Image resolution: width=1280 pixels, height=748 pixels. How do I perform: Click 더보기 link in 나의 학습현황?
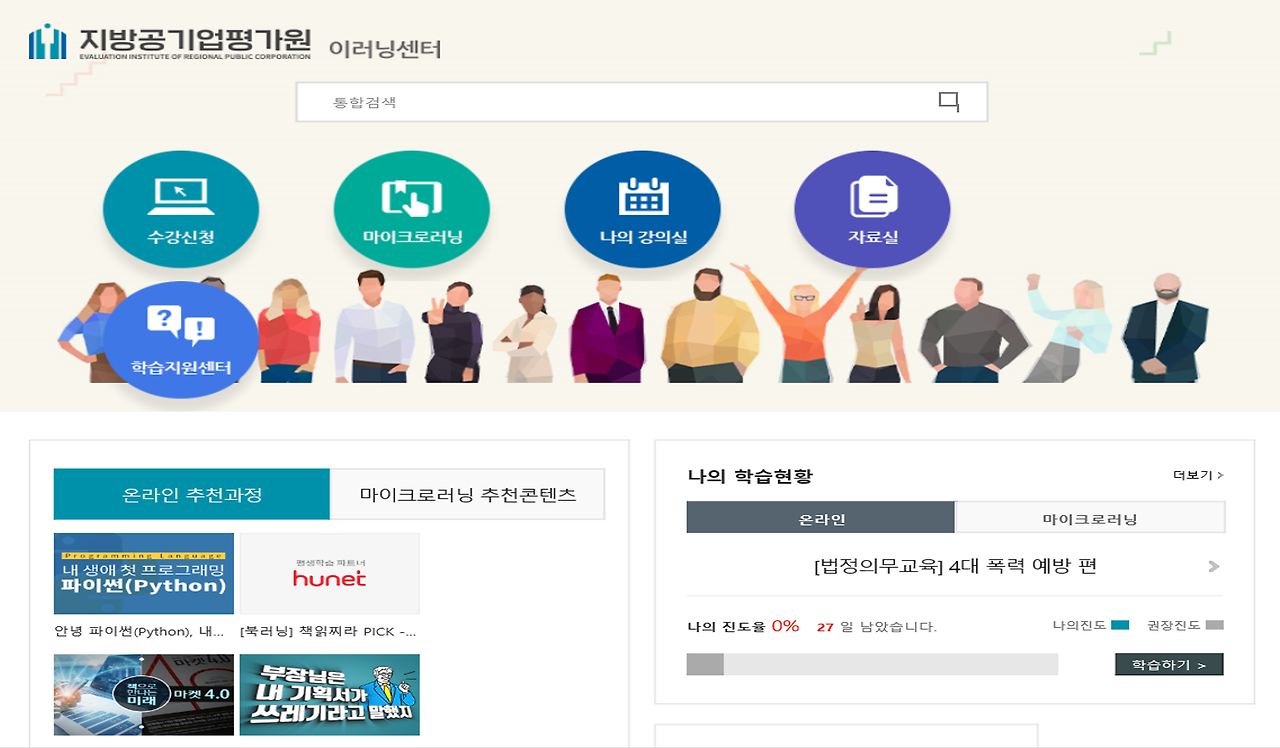click(1198, 476)
